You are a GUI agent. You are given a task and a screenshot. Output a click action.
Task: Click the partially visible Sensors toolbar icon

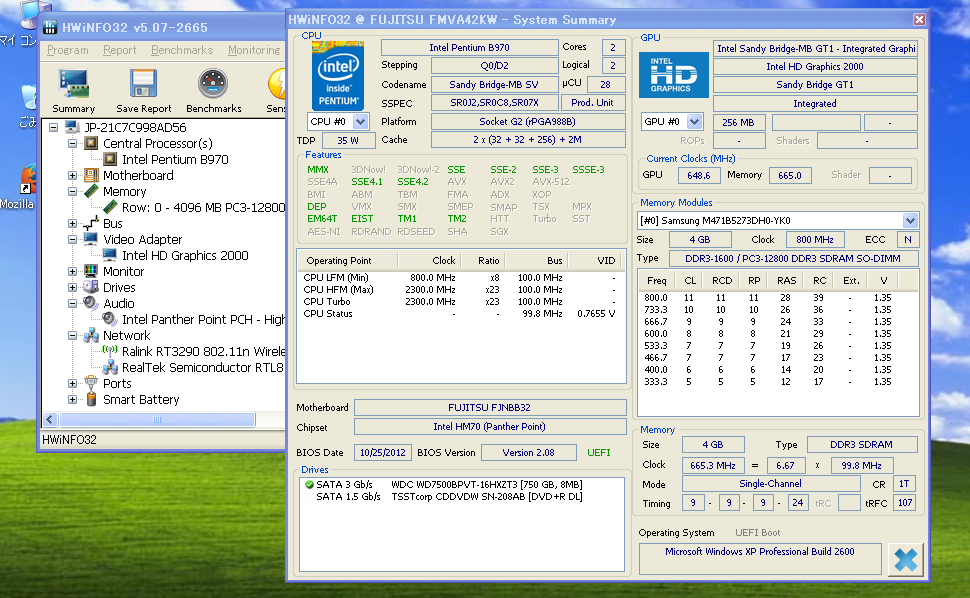pyautogui.click(x=277, y=84)
